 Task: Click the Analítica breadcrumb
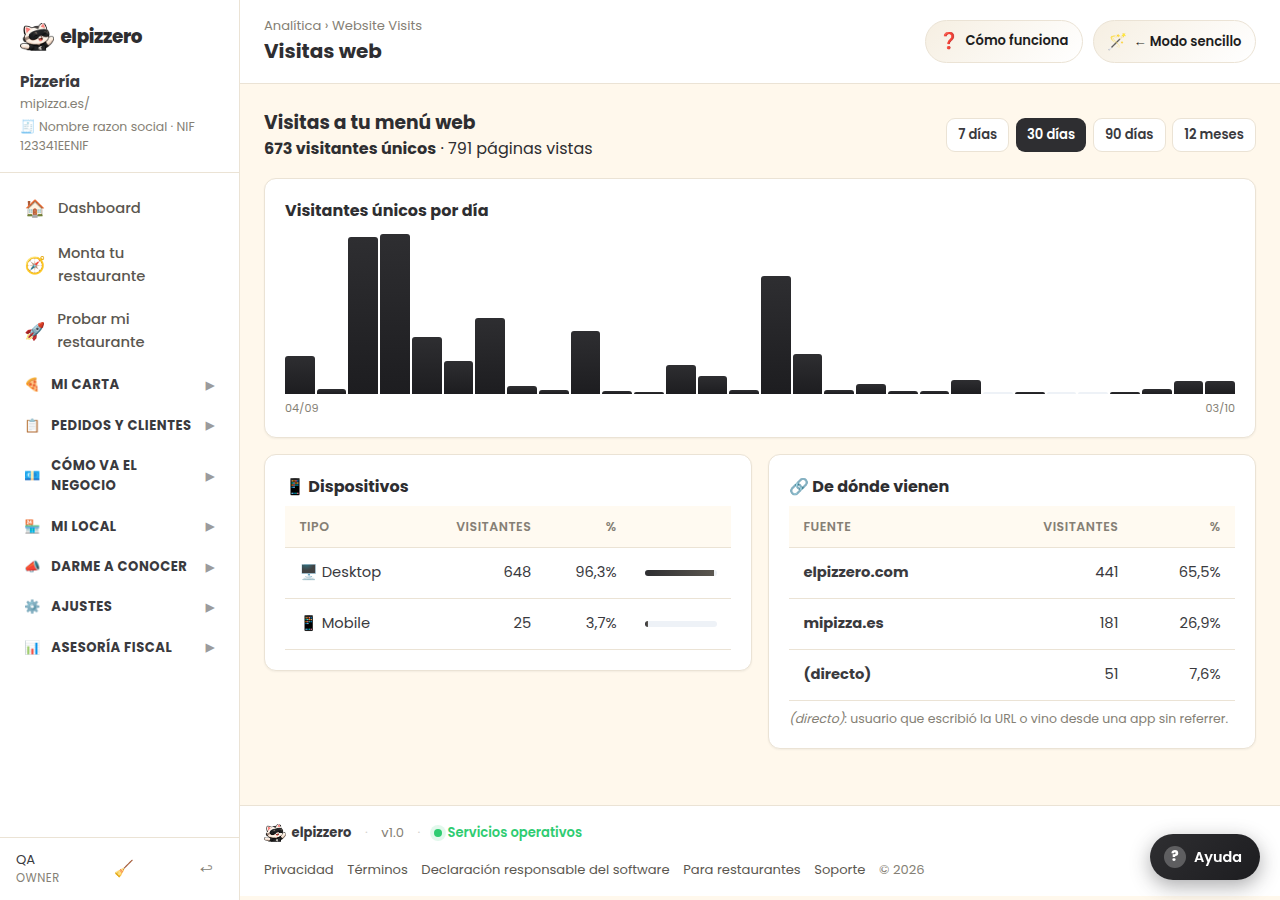[x=293, y=26]
